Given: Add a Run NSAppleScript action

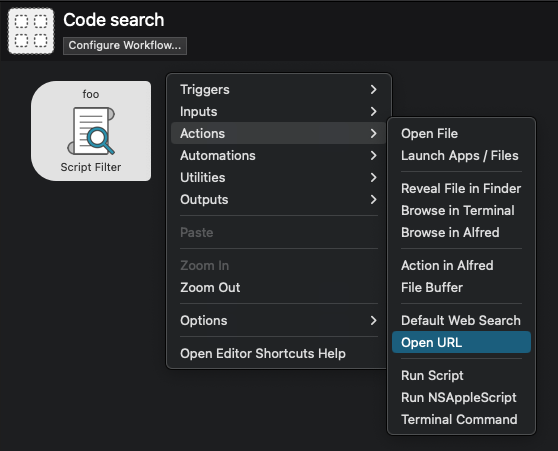Looking at the screenshot, I should 461,397.
